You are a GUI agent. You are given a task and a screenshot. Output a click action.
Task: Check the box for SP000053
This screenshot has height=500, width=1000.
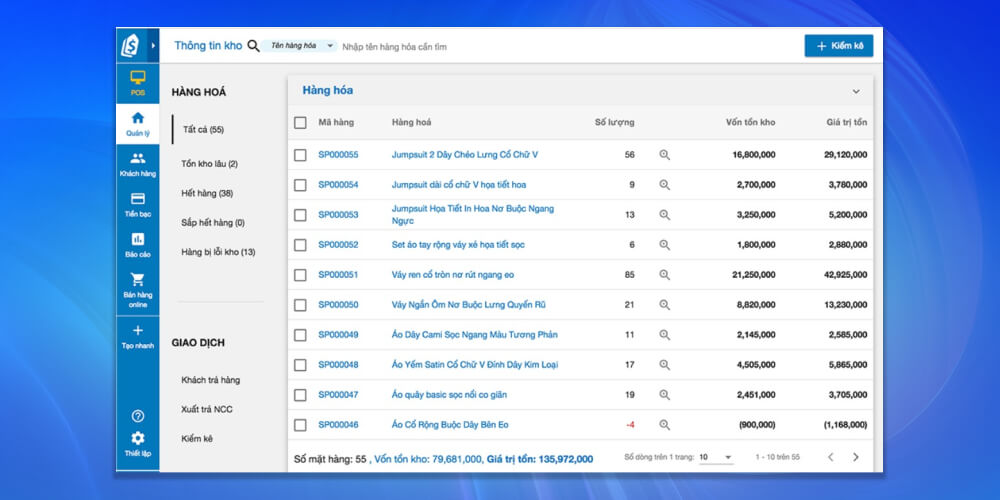coord(300,215)
